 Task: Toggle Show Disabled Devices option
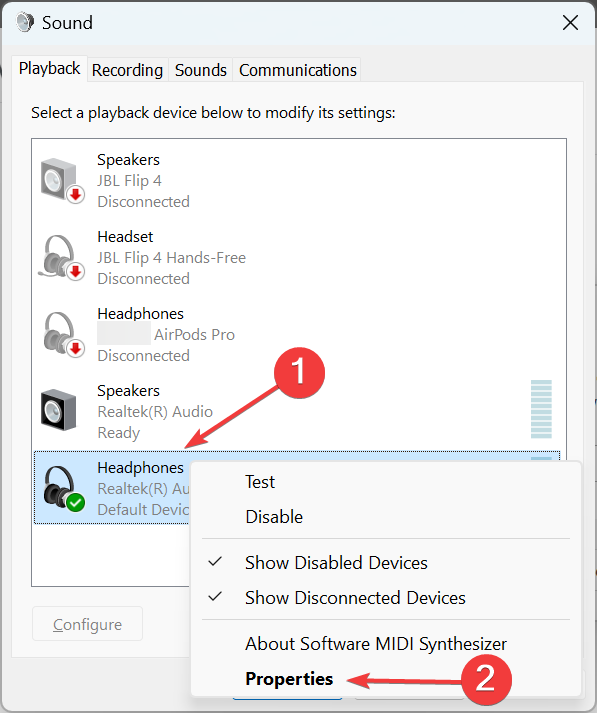pyautogui.click(x=336, y=562)
